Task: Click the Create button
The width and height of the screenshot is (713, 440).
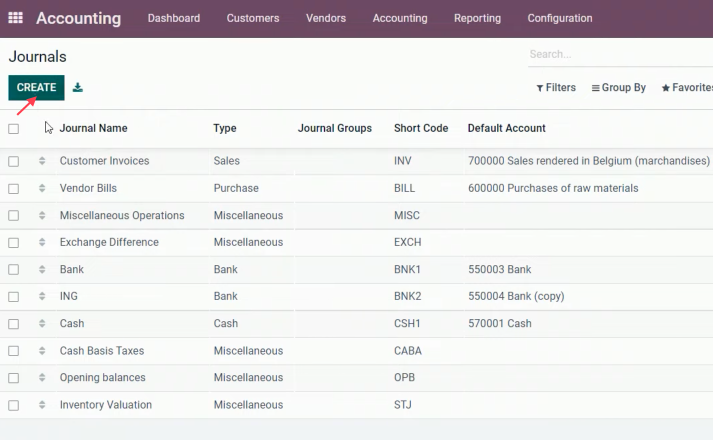Action: click(x=36, y=87)
